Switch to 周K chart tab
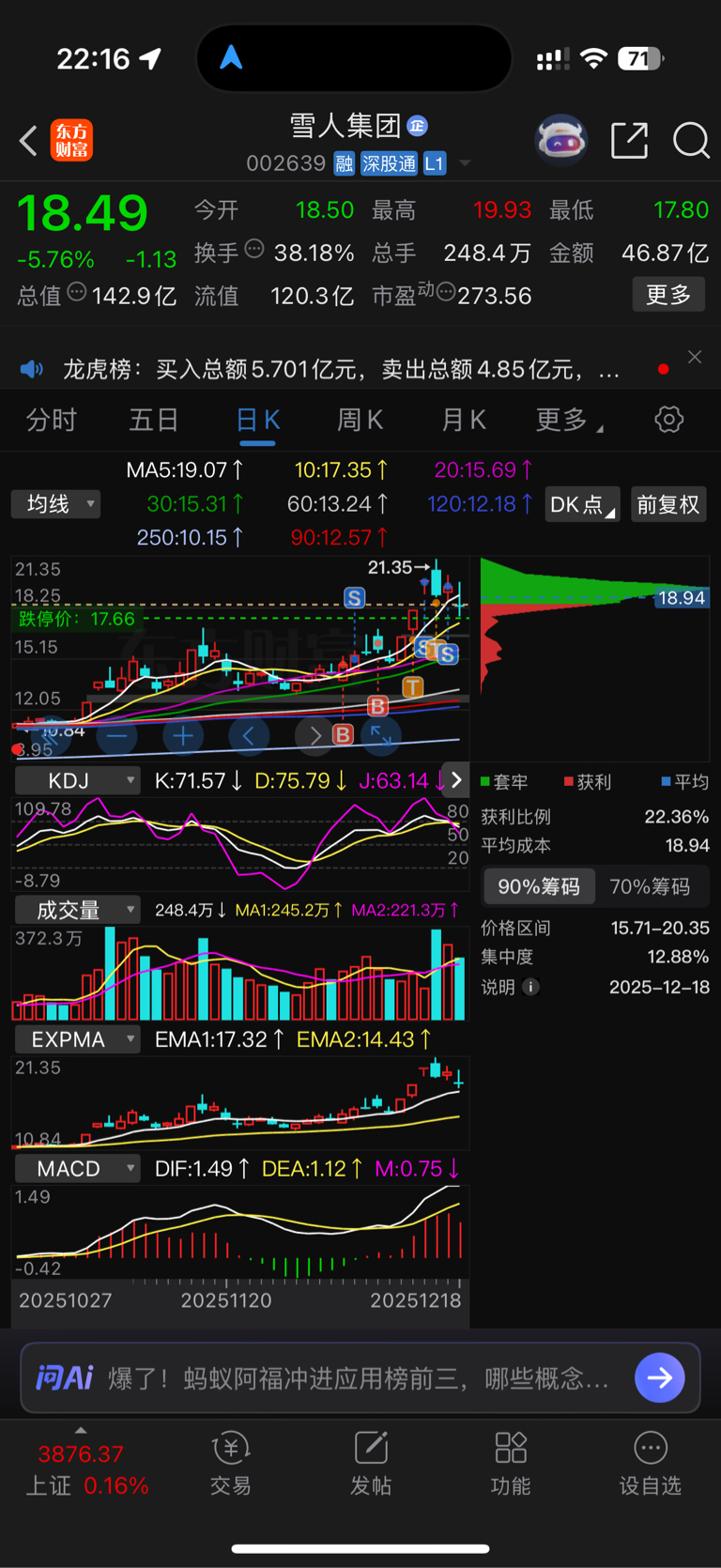Viewport: 721px width, 1568px height. [360, 420]
